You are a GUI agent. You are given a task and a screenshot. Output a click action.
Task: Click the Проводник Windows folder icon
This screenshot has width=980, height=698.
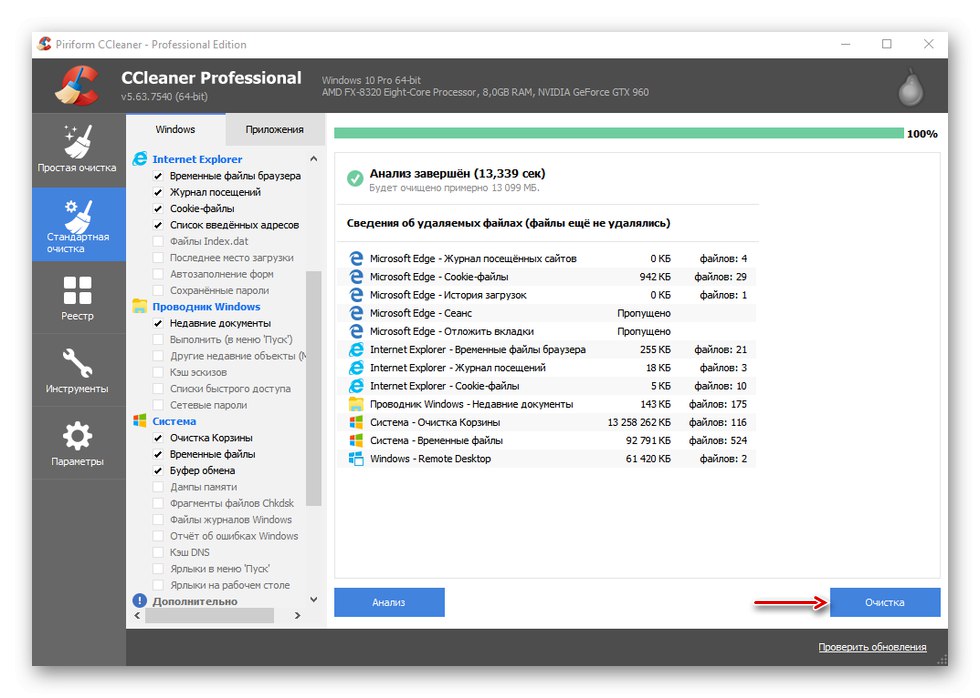click(x=140, y=306)
